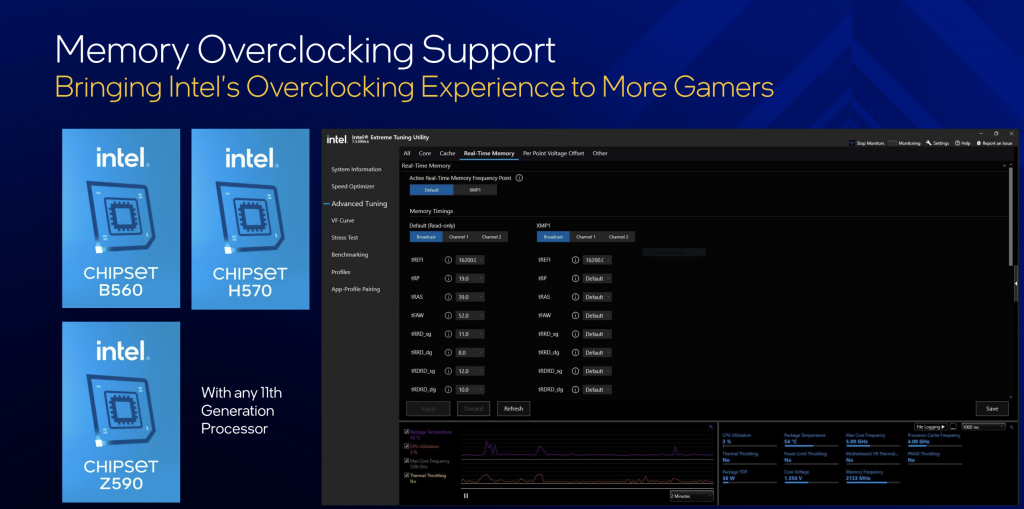
Task: Toggle Package Temperature graph checkbox
Action: (407, 432)
